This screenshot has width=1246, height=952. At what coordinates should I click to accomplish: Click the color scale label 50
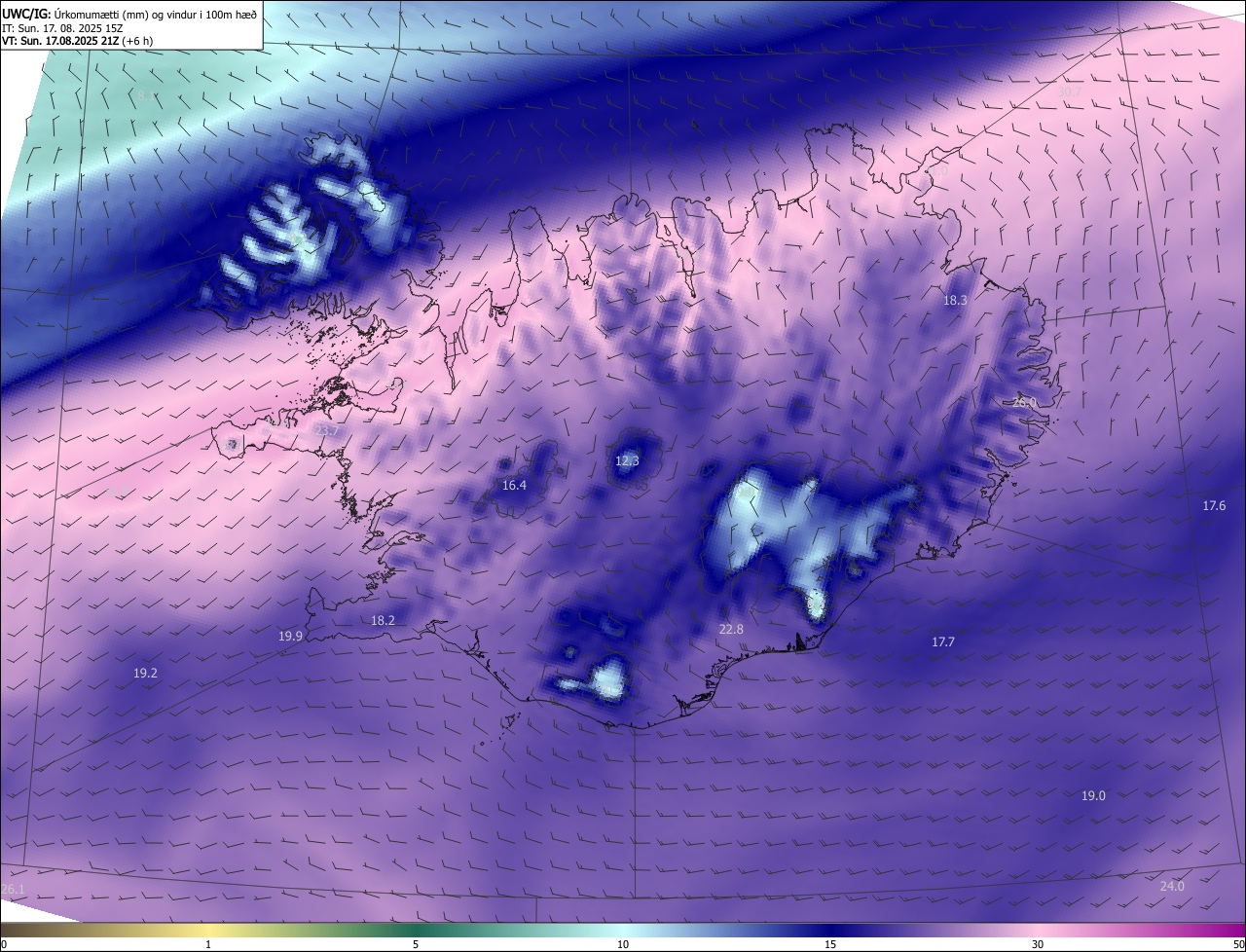click(x=1238, y=945)
